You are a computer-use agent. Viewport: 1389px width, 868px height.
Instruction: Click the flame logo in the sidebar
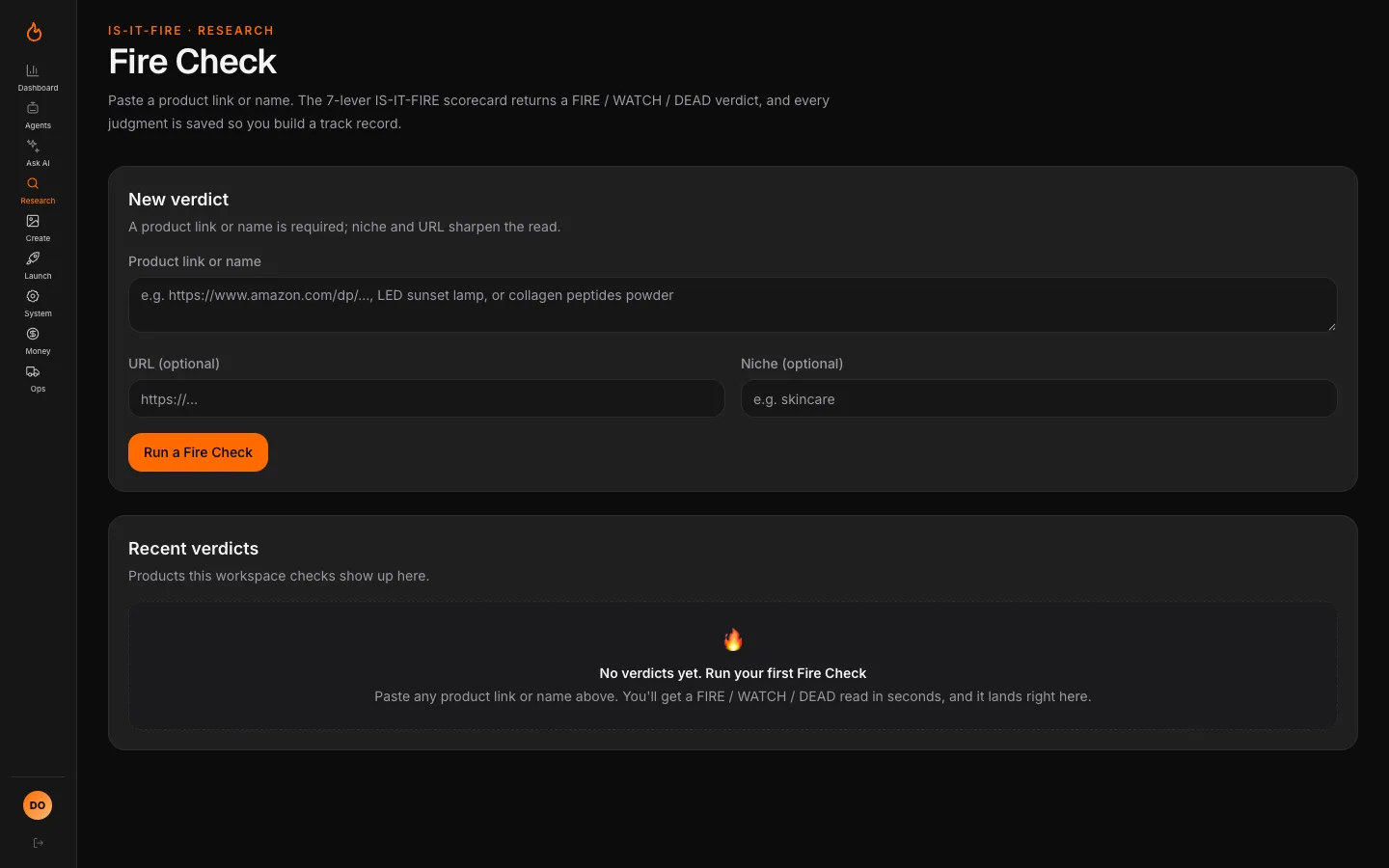[x=34, y=32]
